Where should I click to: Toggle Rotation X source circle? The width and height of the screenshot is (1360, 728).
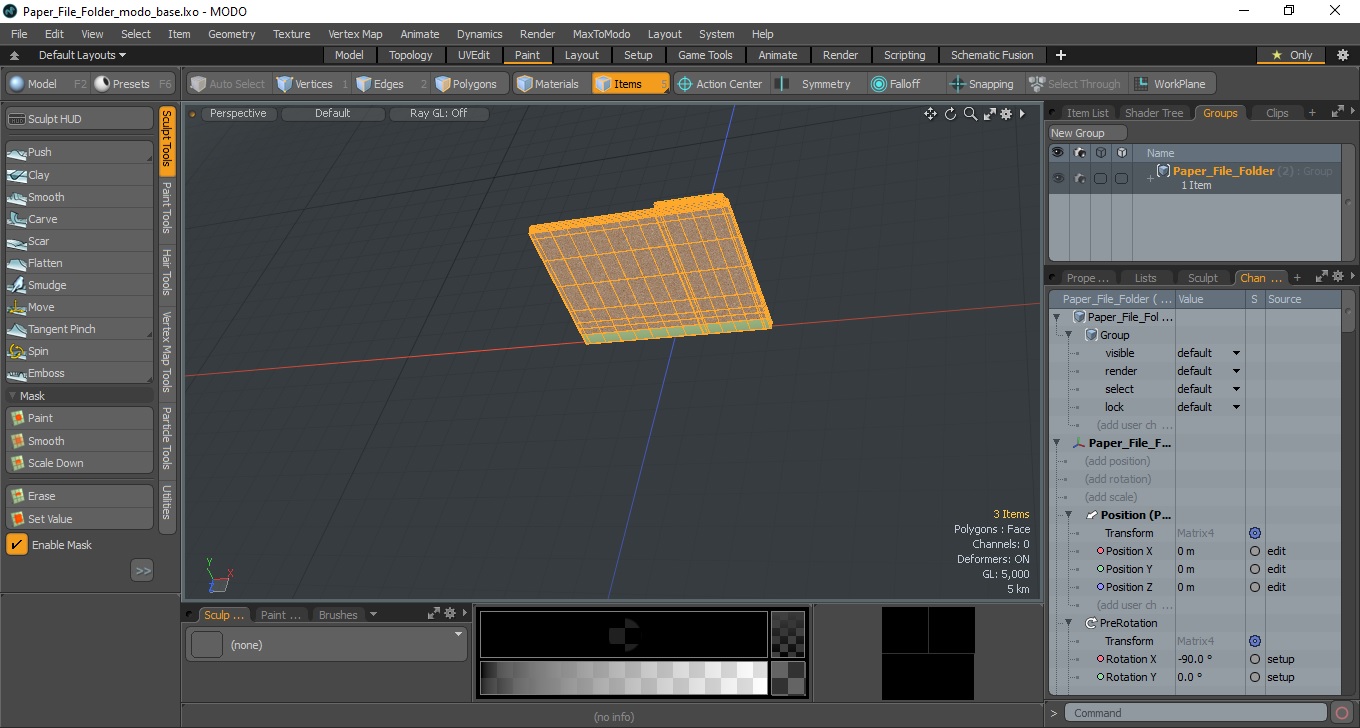coord(1255,659)
